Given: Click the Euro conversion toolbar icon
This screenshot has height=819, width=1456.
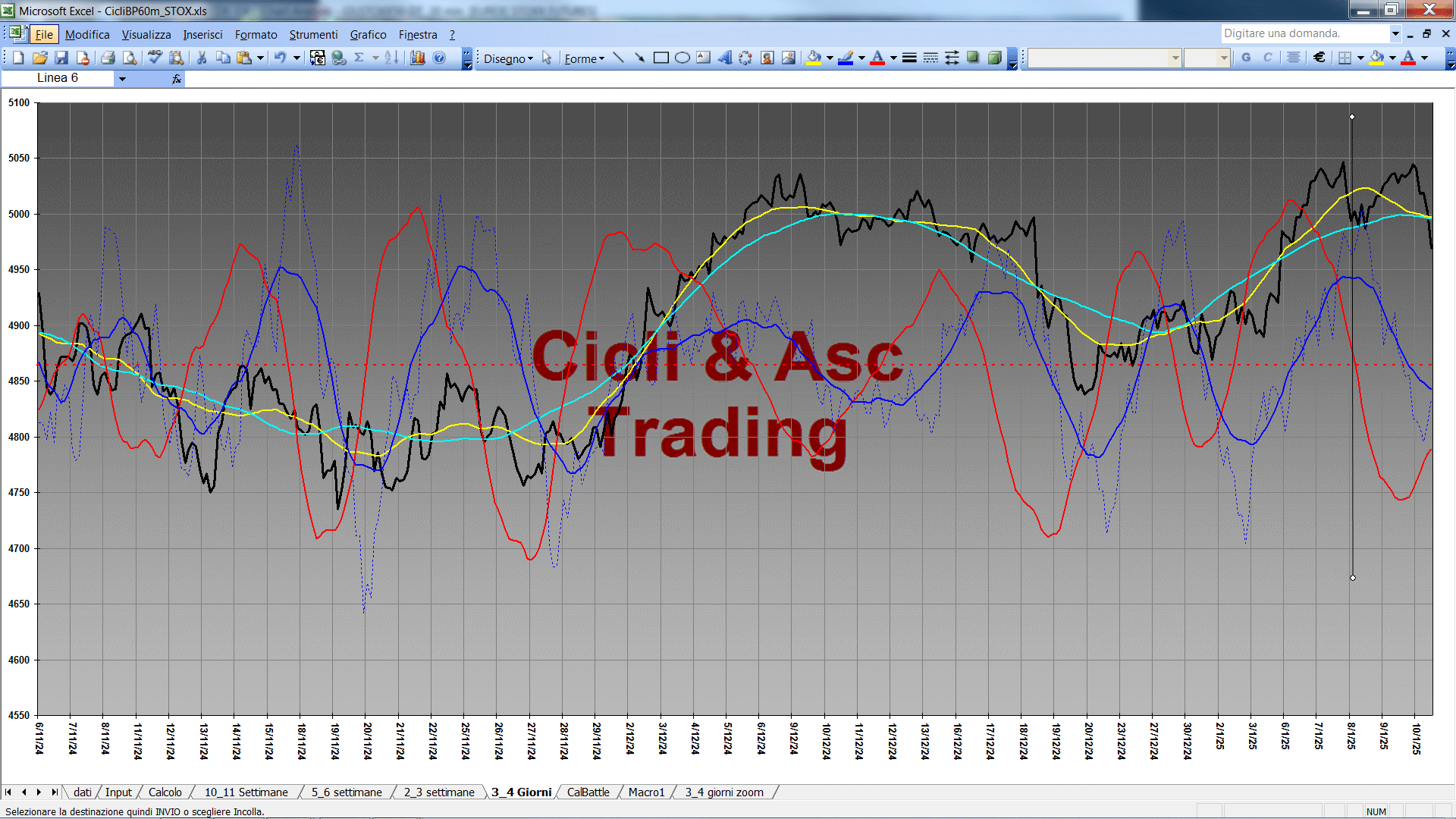Looking at the screenshot, I should [318, 58].
